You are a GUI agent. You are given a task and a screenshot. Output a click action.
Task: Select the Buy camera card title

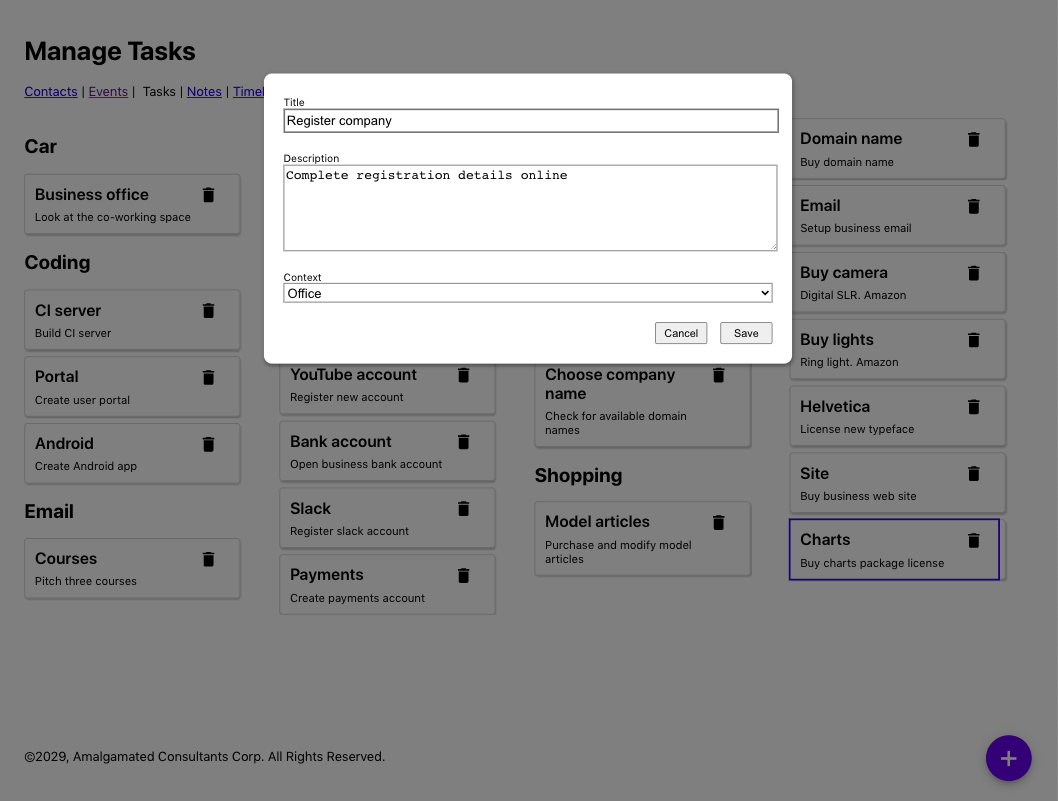pos(844,273)
